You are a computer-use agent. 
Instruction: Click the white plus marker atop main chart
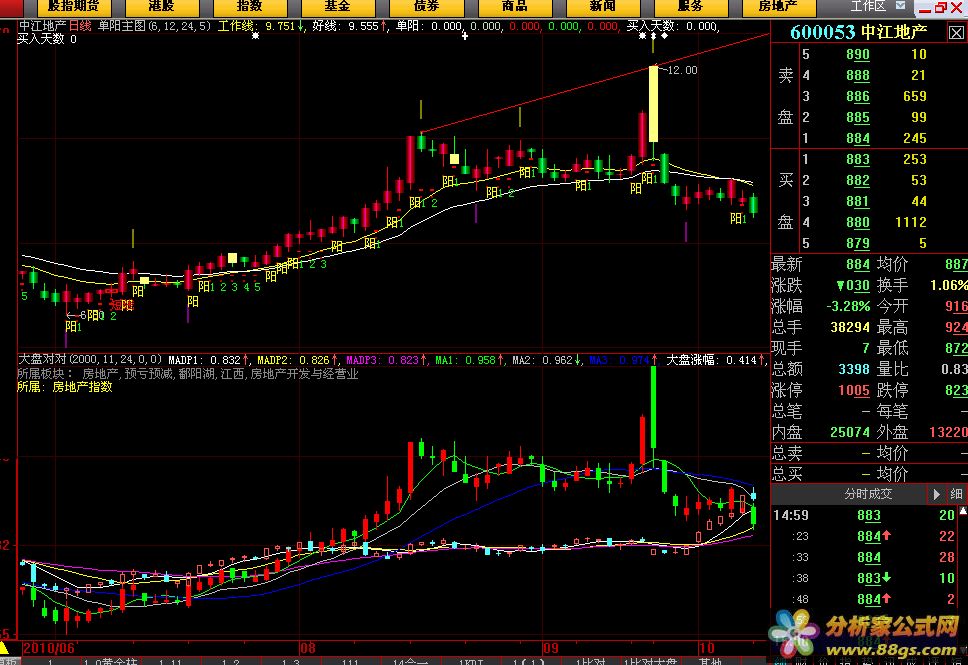point(465,36)
